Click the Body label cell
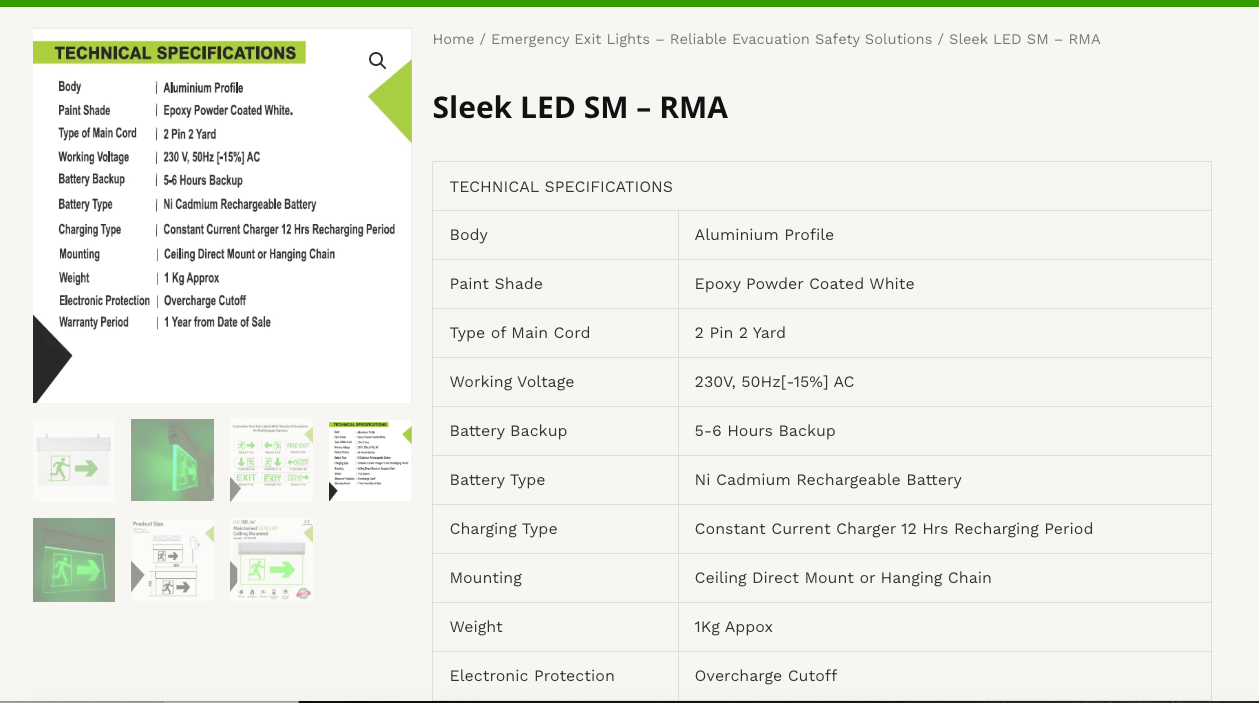Viewport: 1259px width, 703px height. tap(555, 235)
